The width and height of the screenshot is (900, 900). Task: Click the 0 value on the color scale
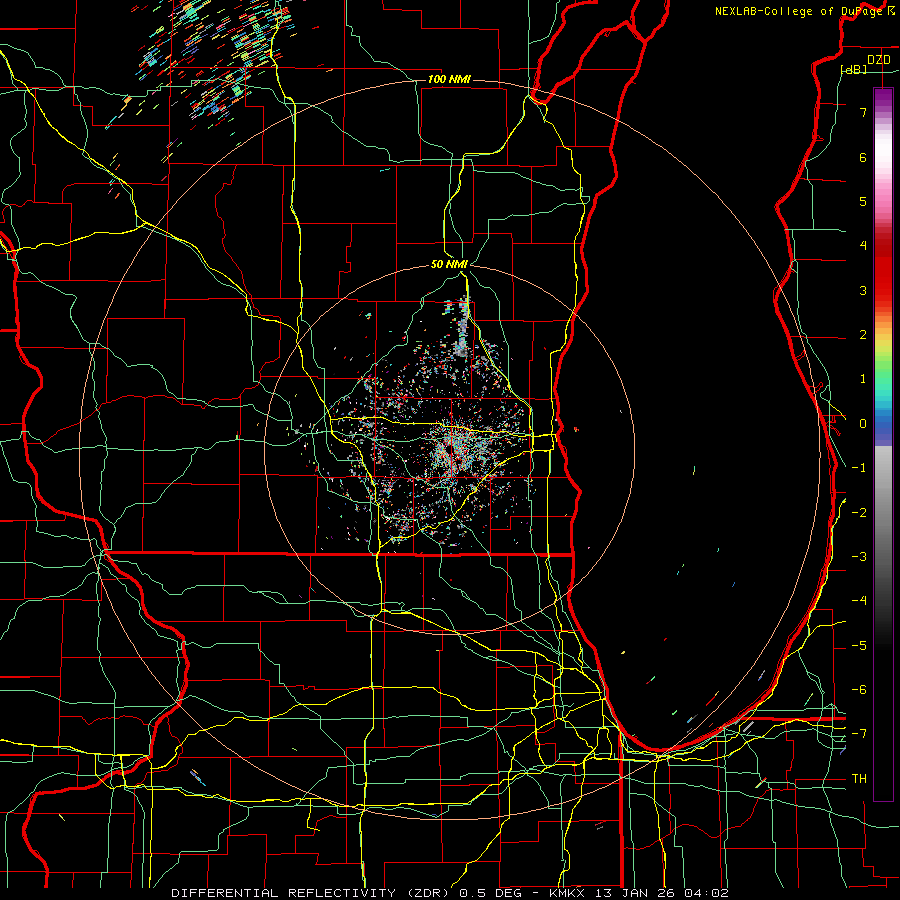click(x=863, y=424)
